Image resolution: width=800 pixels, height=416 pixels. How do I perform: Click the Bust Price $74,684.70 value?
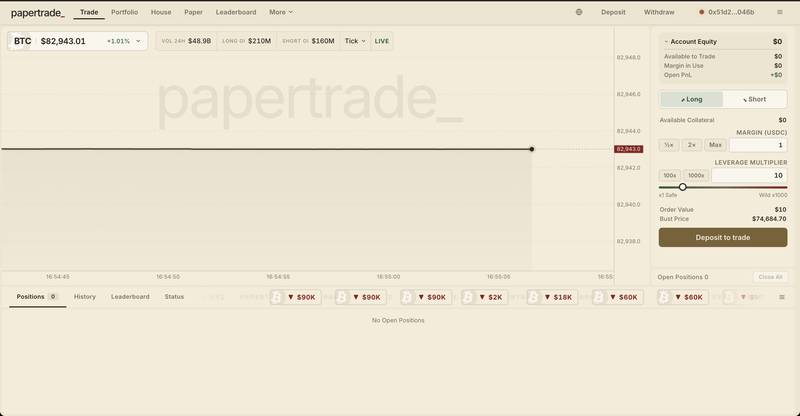[x=769, y=219]
